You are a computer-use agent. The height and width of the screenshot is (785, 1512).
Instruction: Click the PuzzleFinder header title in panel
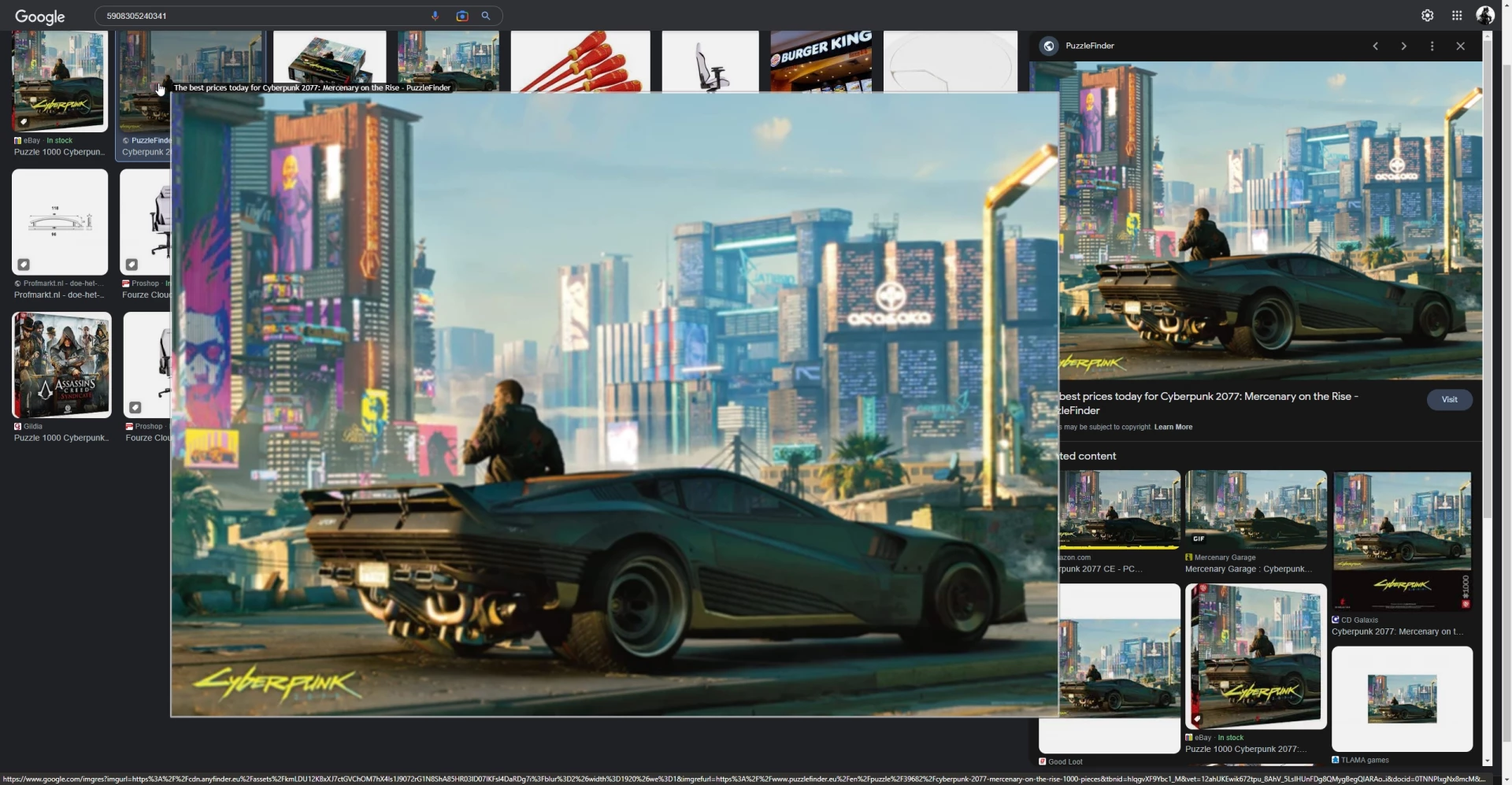pyautogui.click(x=1089, y=46)
